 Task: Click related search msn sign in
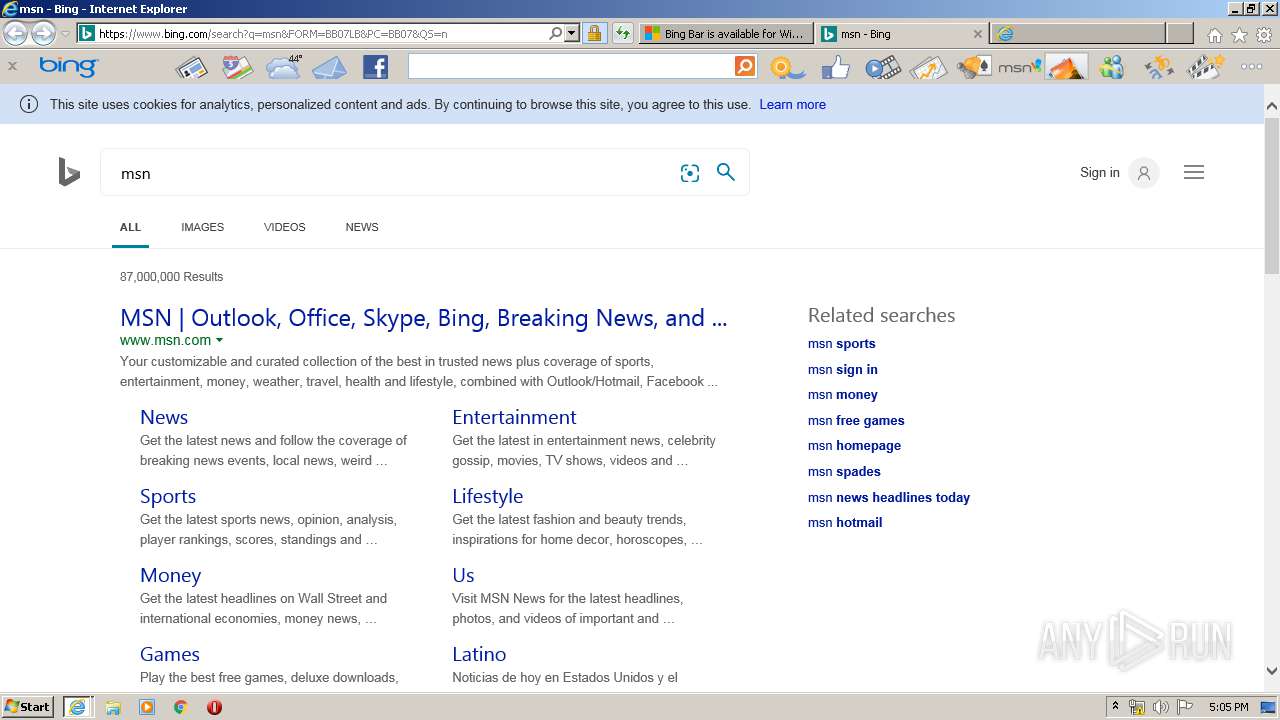click(843, 369)
